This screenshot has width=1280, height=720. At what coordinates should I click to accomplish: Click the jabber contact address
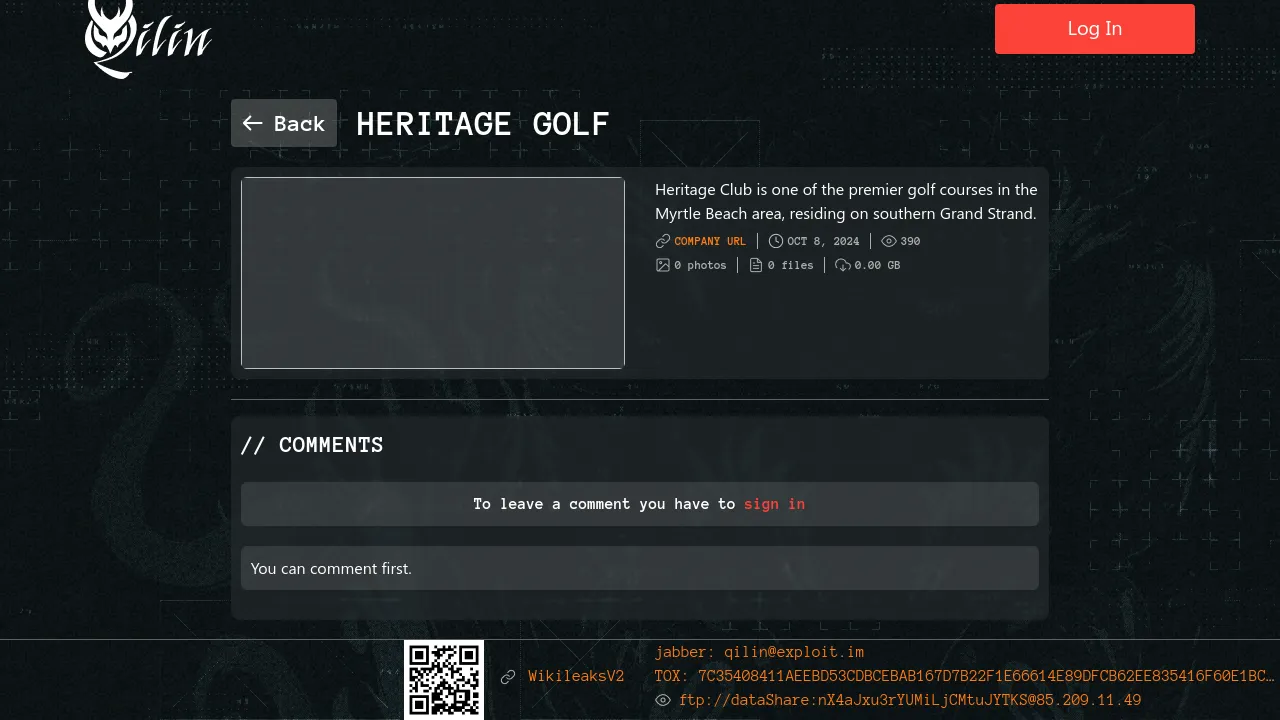coord(760,652)
